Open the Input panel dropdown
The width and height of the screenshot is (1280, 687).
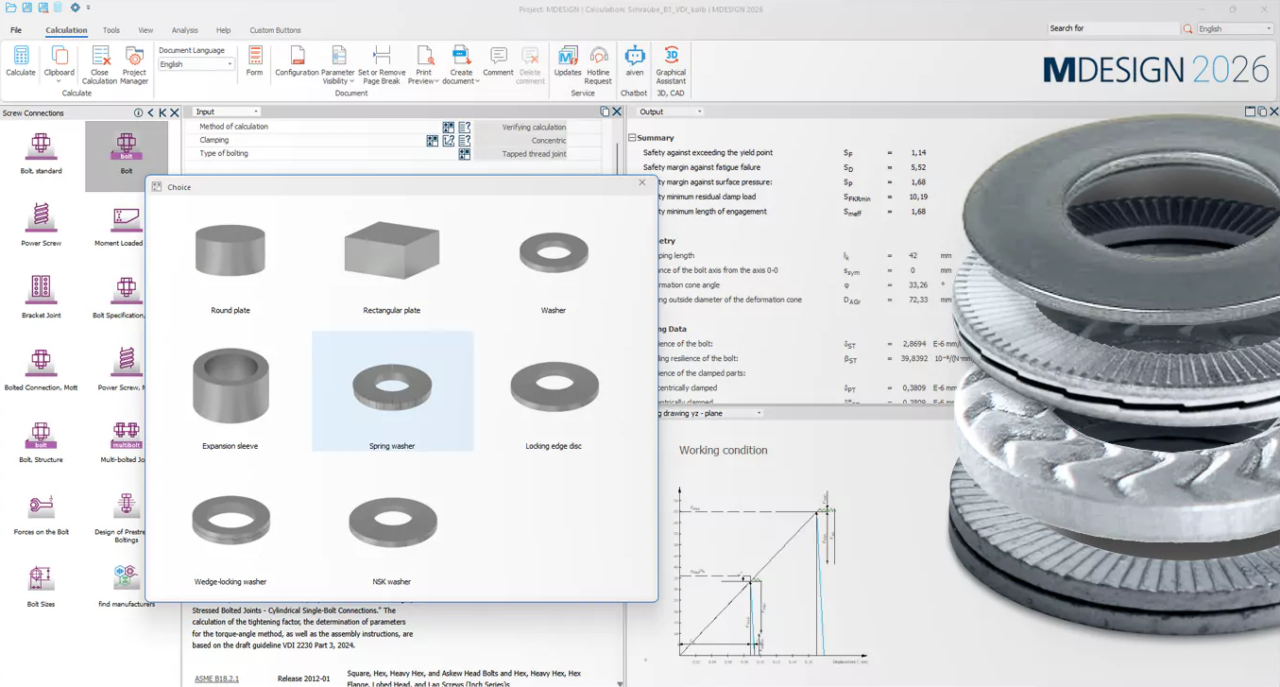226,112
